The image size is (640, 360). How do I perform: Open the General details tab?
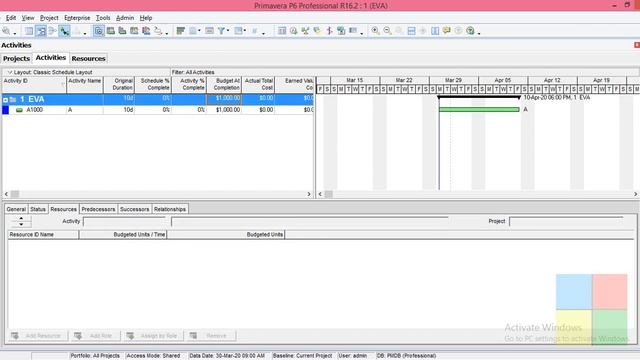(x=16, y=209)
